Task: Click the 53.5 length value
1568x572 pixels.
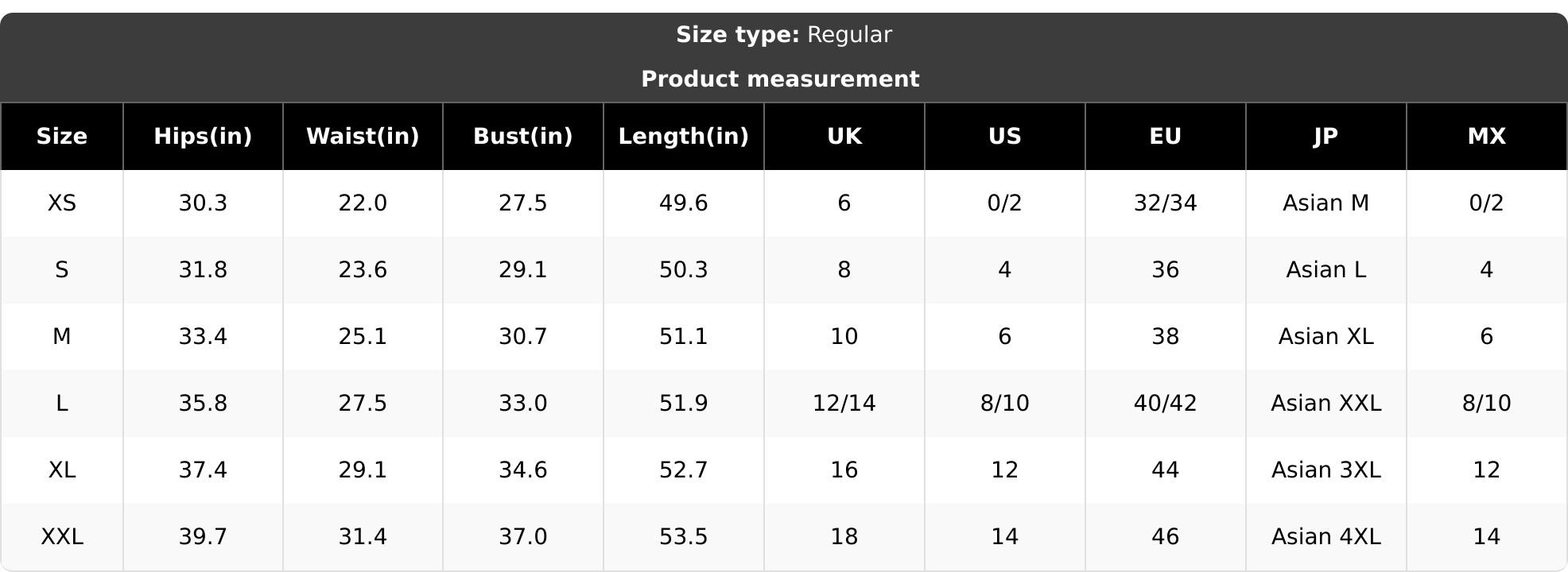Action: pos(684,537)
